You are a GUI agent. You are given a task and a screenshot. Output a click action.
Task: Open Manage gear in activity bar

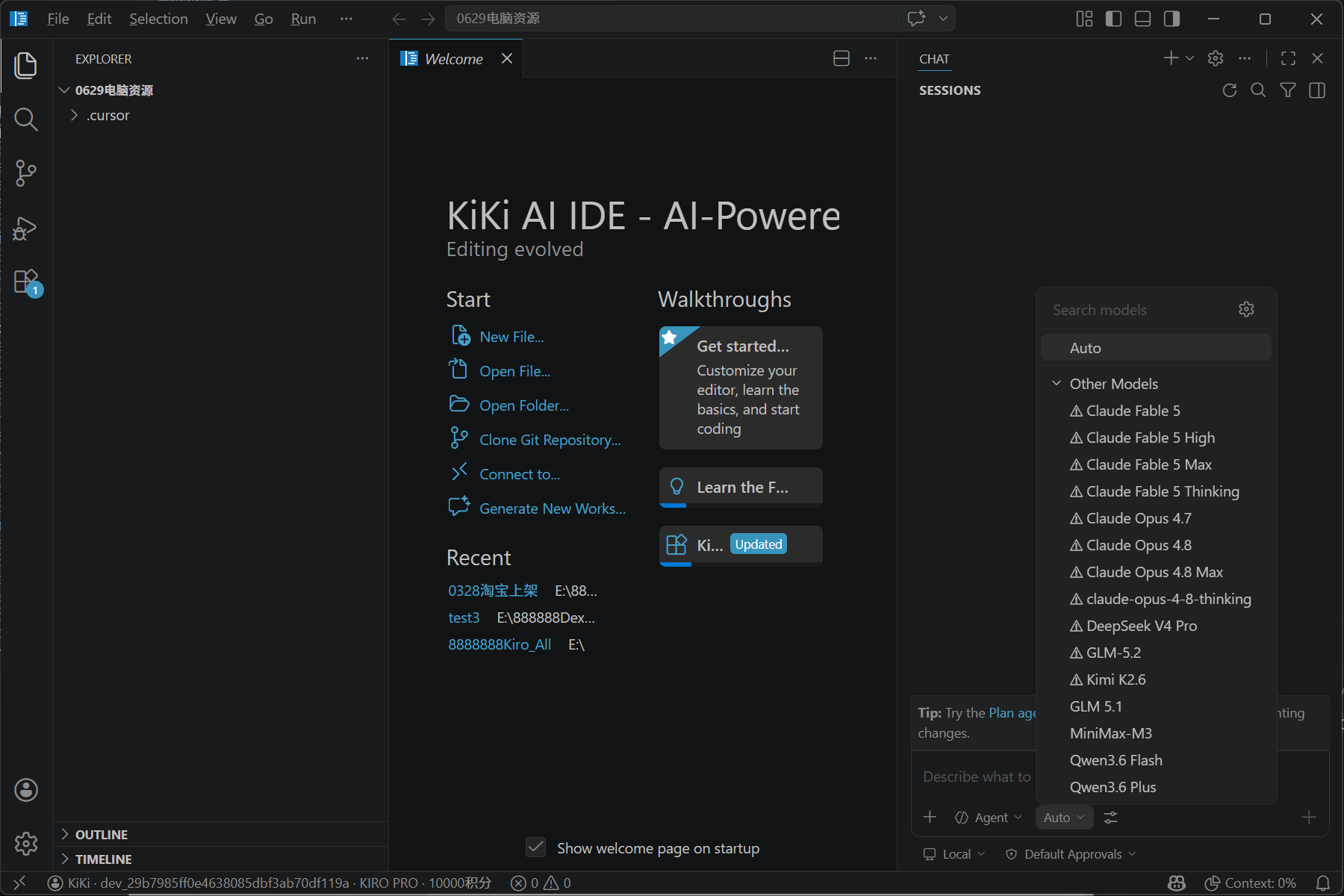(x=26, y=844)
